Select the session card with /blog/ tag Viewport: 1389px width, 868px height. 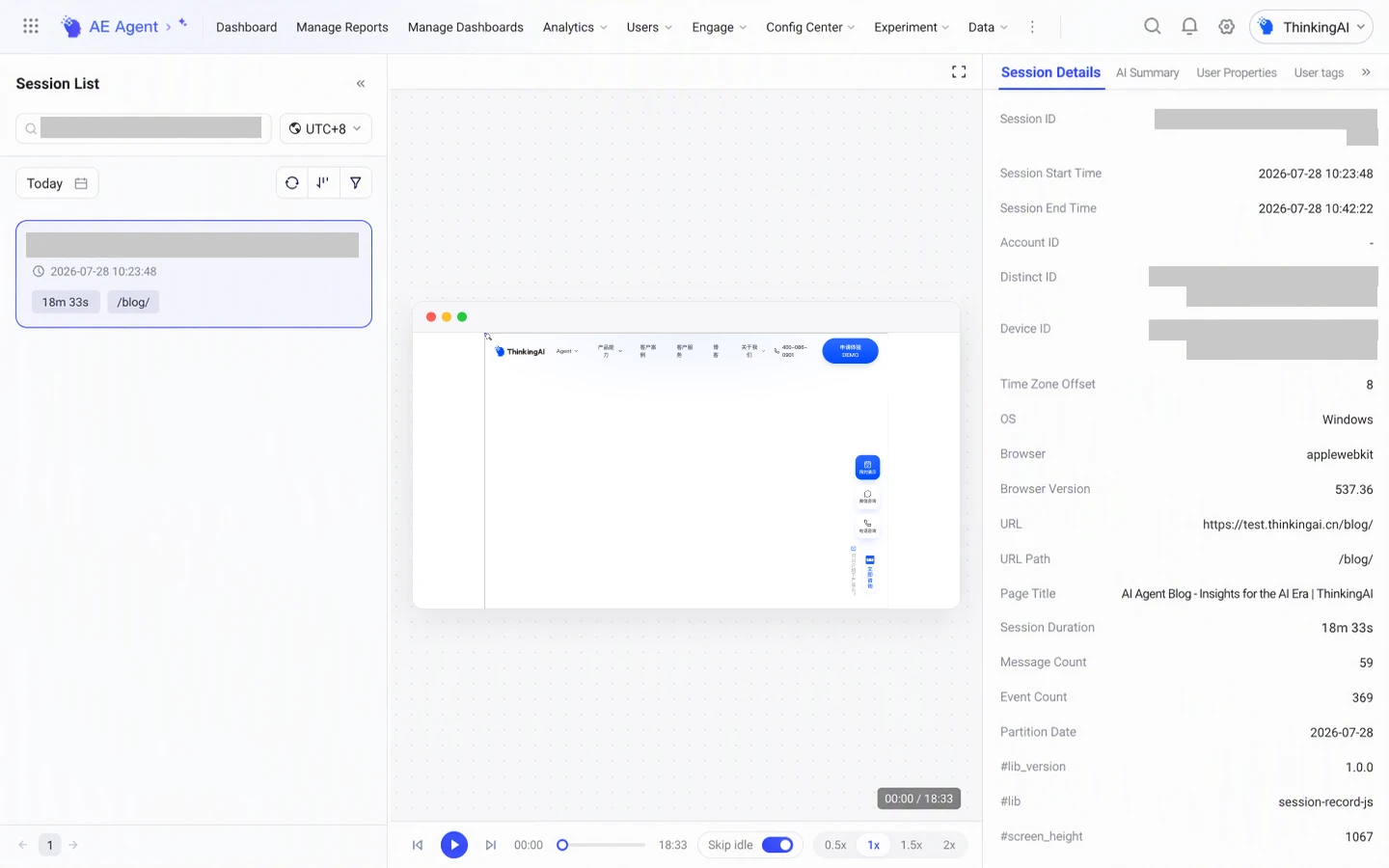[194, 274]
